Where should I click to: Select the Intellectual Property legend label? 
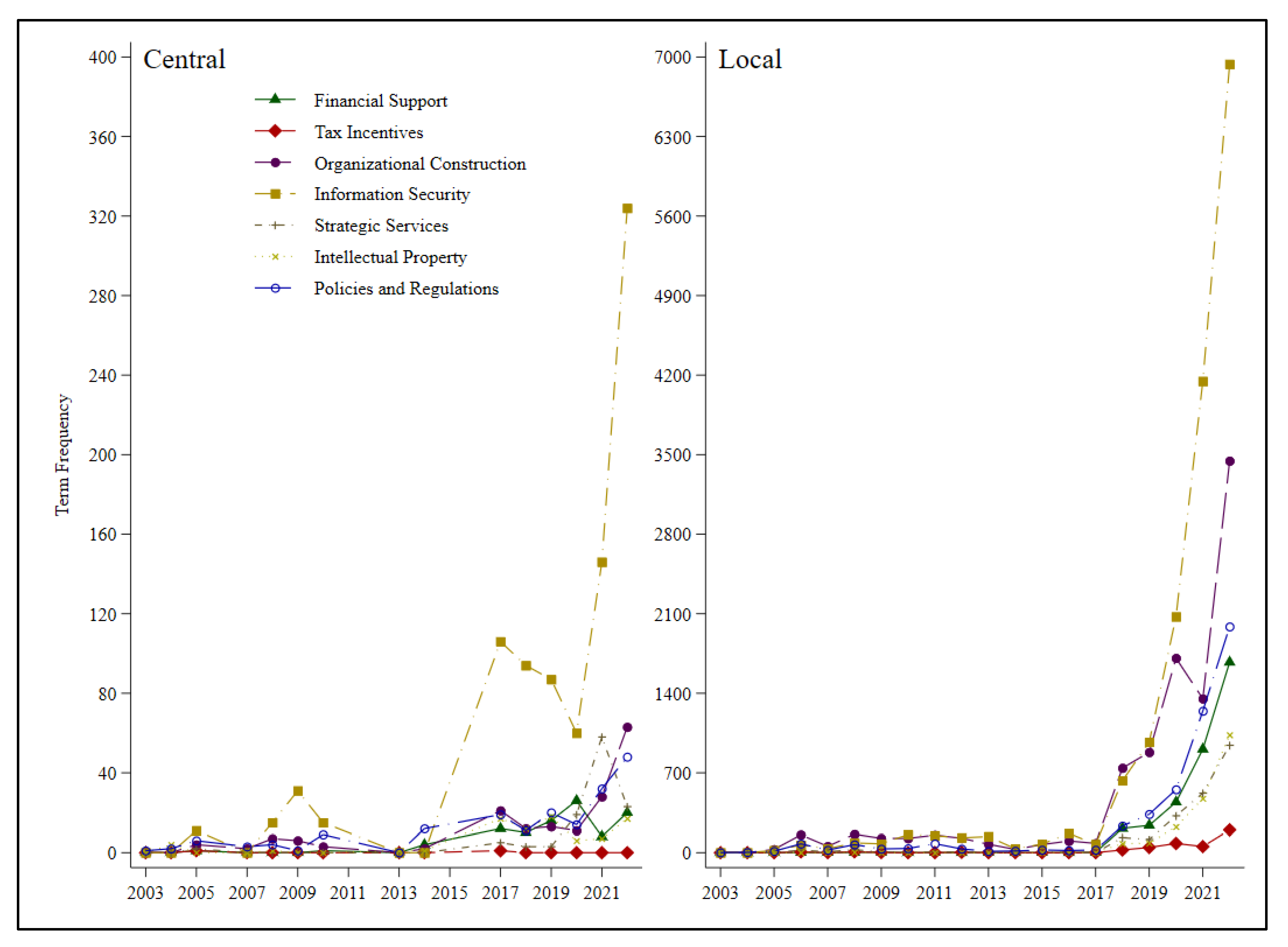(390, 257)
